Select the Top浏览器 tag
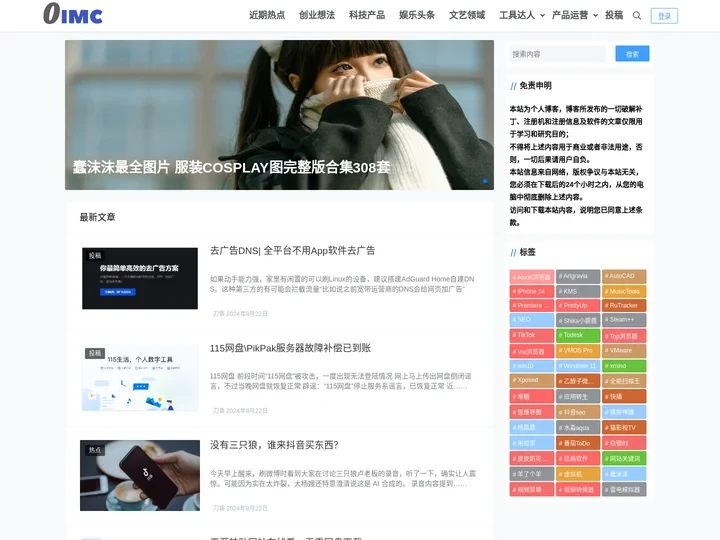This screenshot has width=720, height=540. click(x=624, y=336)
